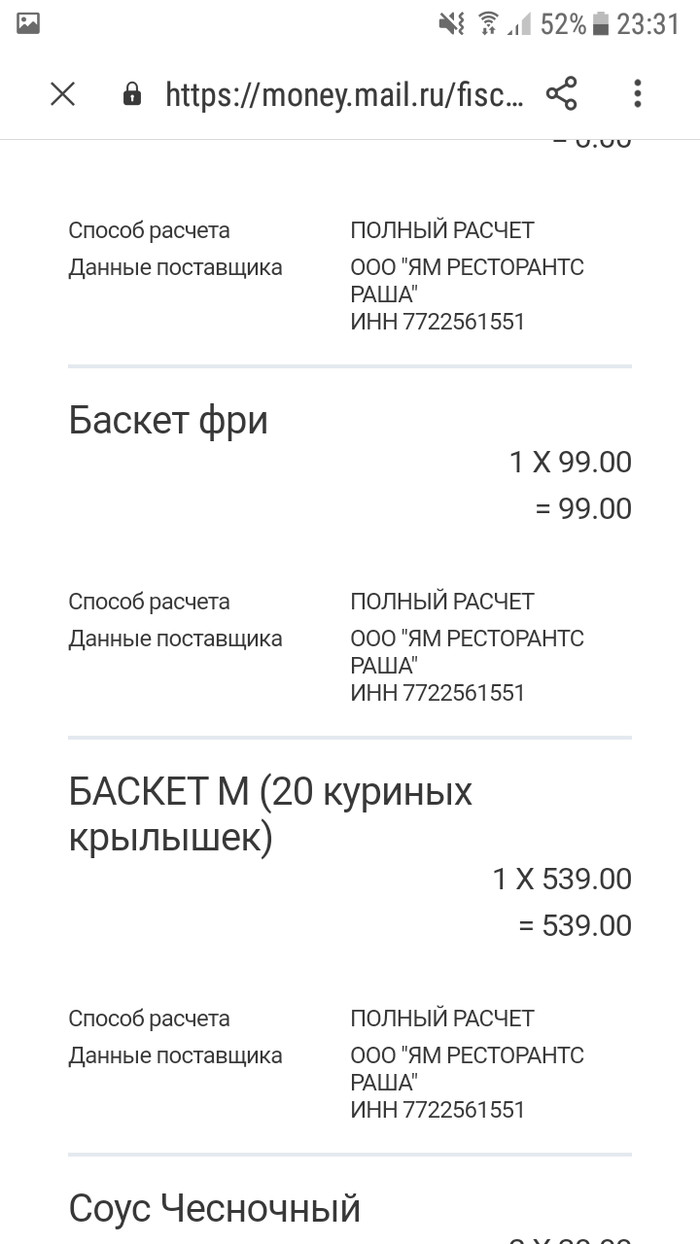Open the share icon in toolbar
700x1244 pixels.
click(x=562, y=94)
